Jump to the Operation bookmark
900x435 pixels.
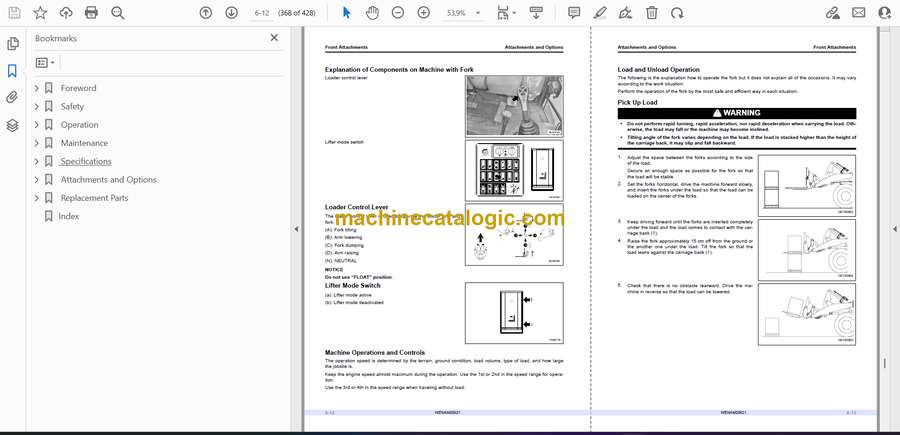79,125
